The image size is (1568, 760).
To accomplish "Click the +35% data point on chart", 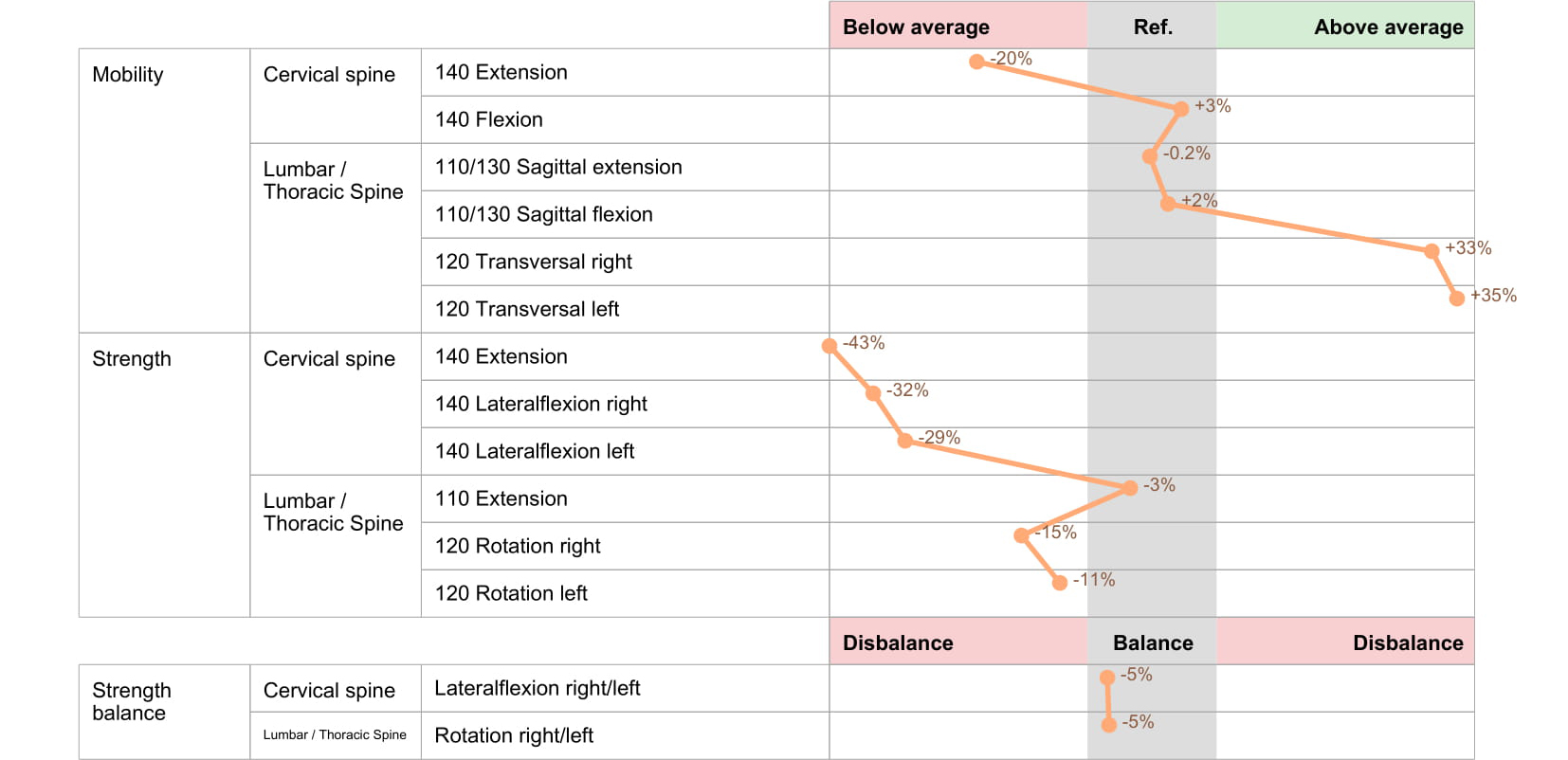I will [x=1457, y=299].
